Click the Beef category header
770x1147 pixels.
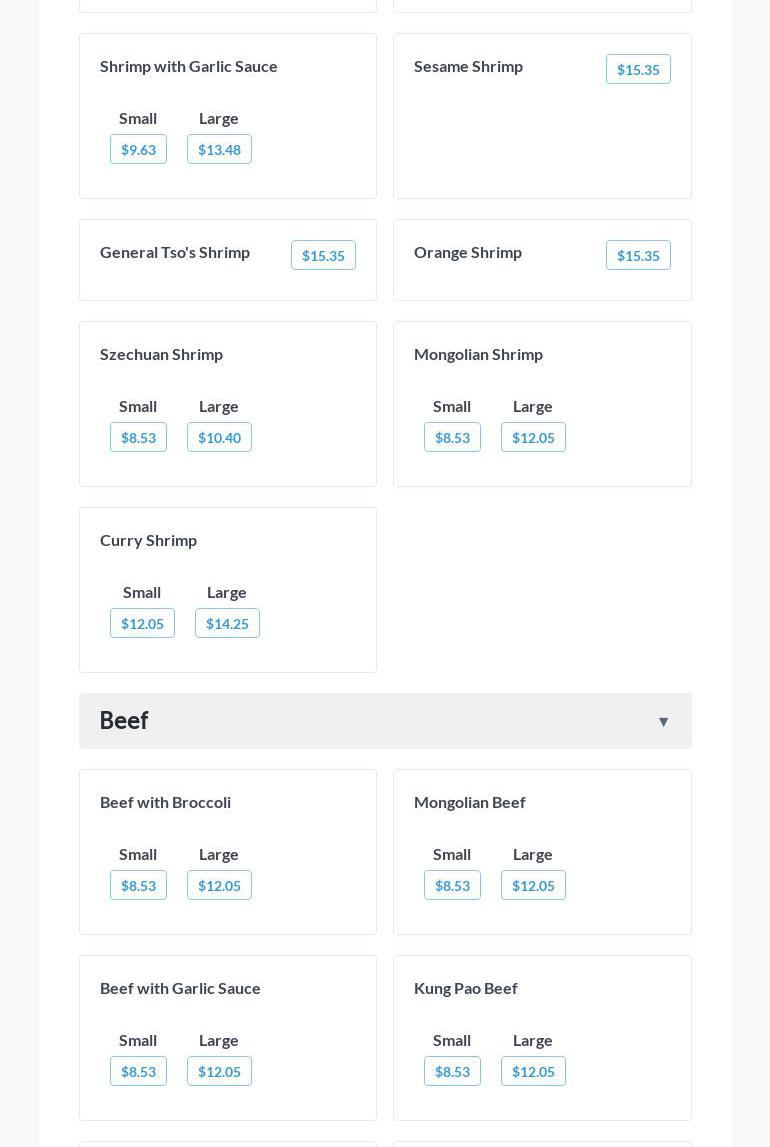click(124, 721)
